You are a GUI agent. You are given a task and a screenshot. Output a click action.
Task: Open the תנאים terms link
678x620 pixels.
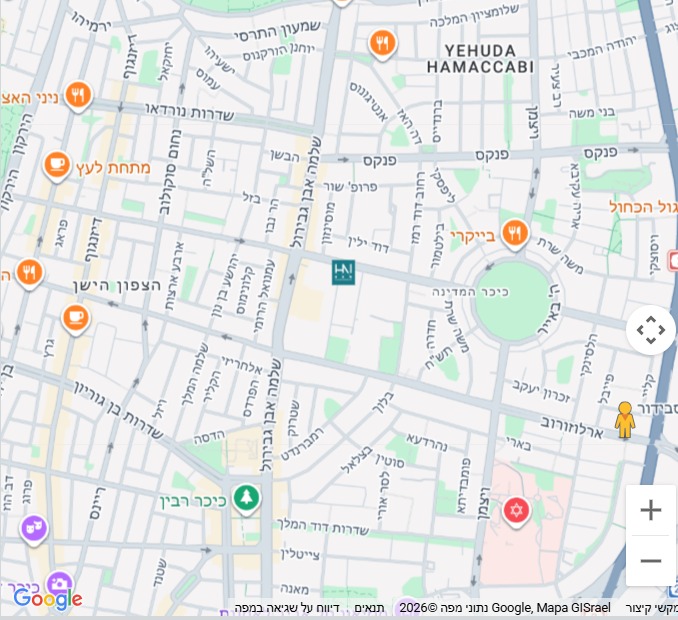click(x=368, y=607)
